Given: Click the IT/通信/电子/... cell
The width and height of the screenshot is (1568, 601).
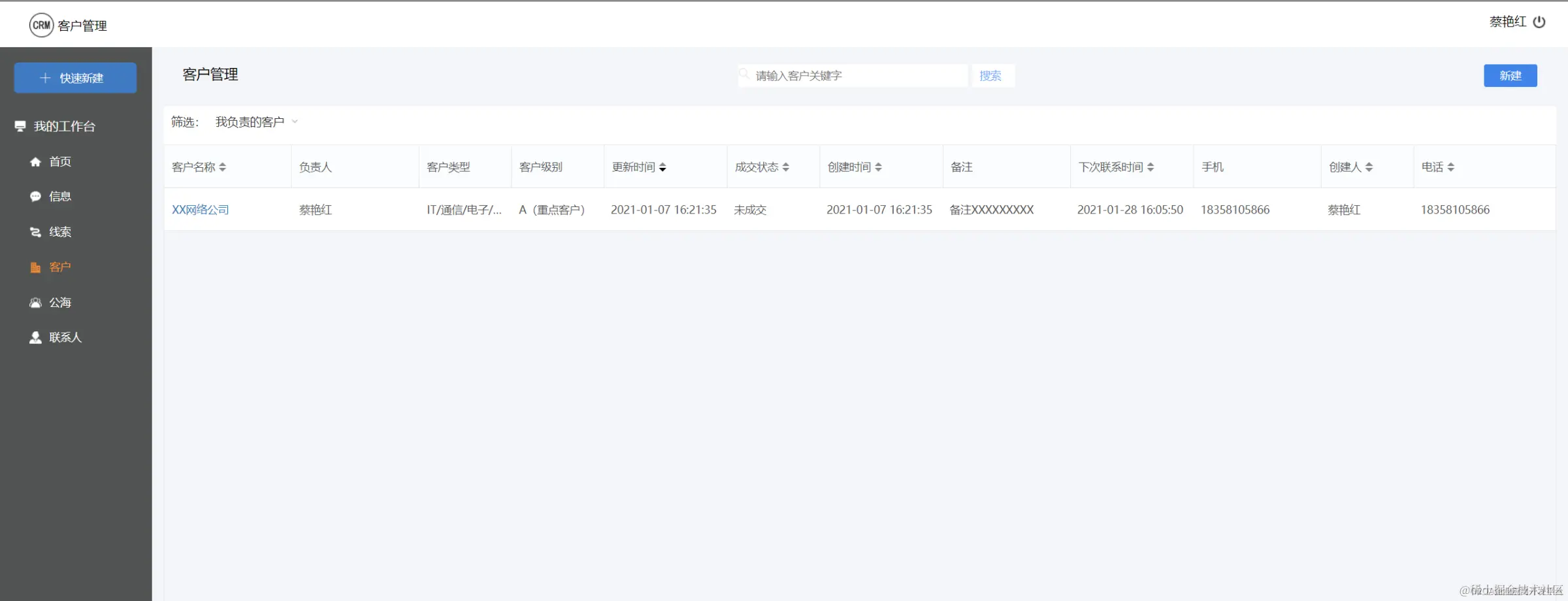Looking at the screenshot, I should pos(464,210).
